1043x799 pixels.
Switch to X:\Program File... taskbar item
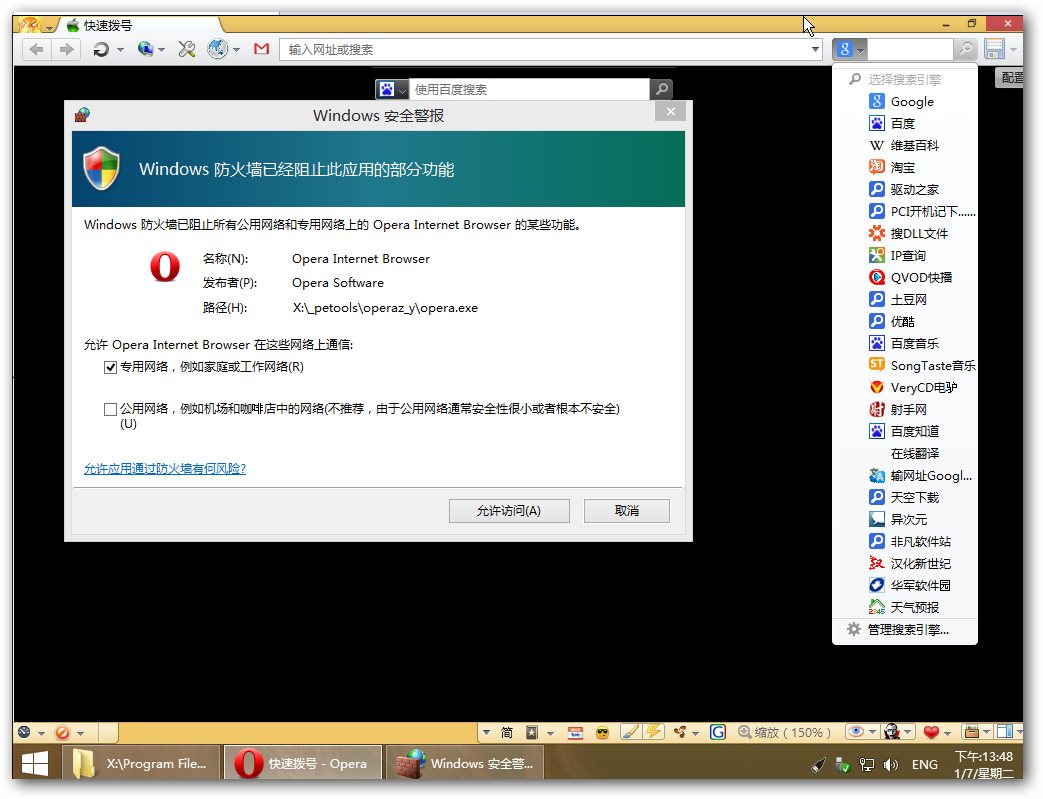pyautogui.click(x=142, y=763)
